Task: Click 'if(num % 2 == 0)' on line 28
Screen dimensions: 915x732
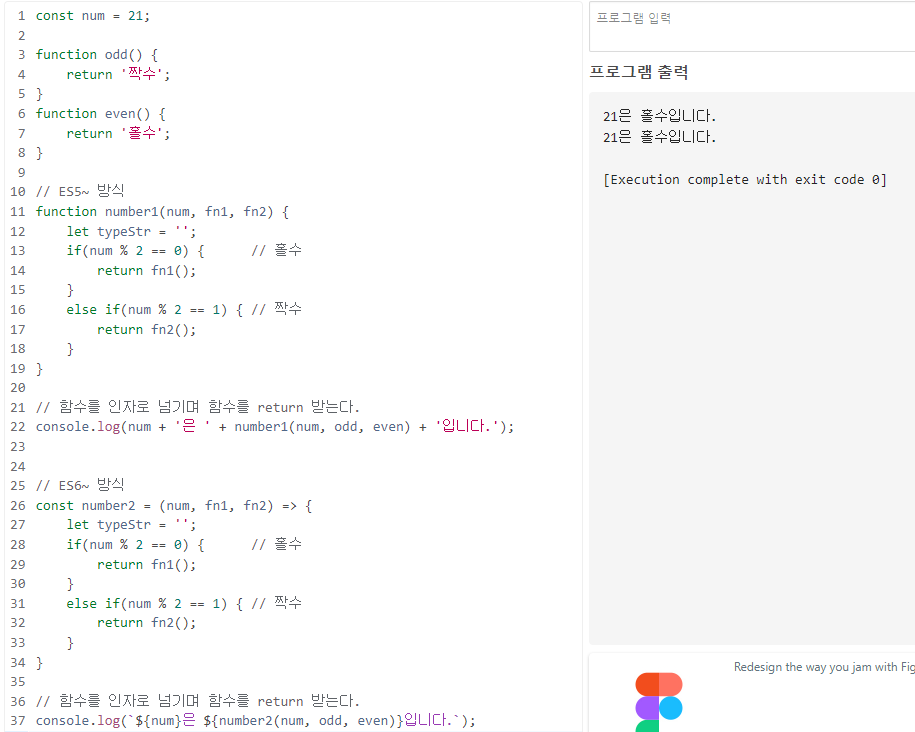Action: tap(135, 544)
